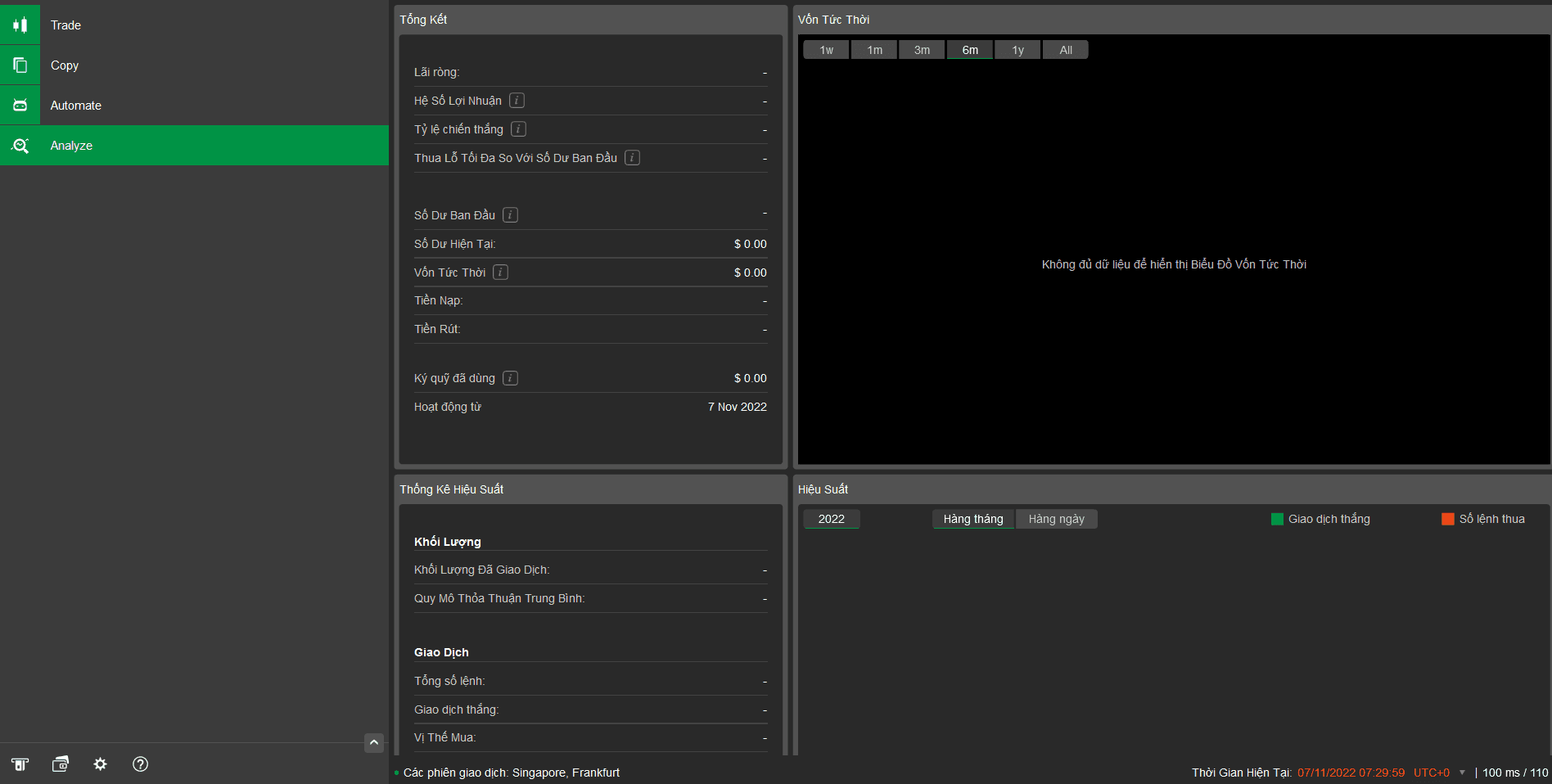This screenshot has width=1552, height=784.
Task: Select the 1w chart range
Action: 827,50
